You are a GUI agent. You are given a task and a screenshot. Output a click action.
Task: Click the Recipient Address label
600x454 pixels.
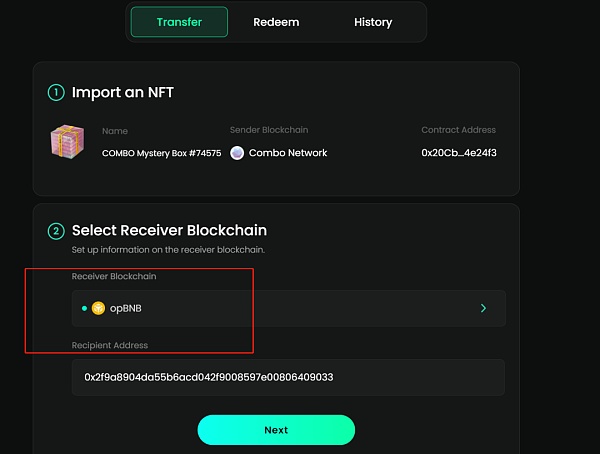tap(110, 345)
